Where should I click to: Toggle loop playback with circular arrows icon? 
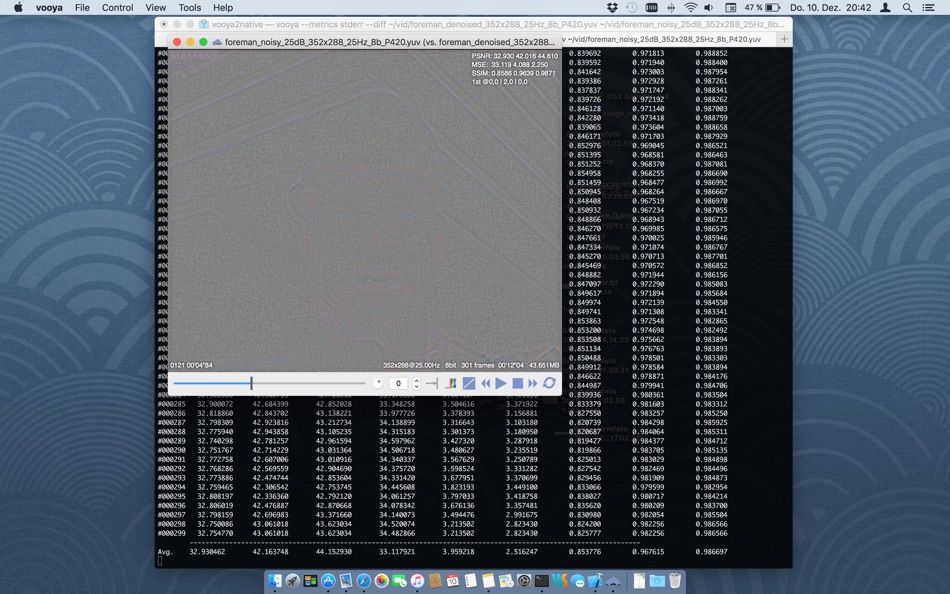(x=550, y=383)
